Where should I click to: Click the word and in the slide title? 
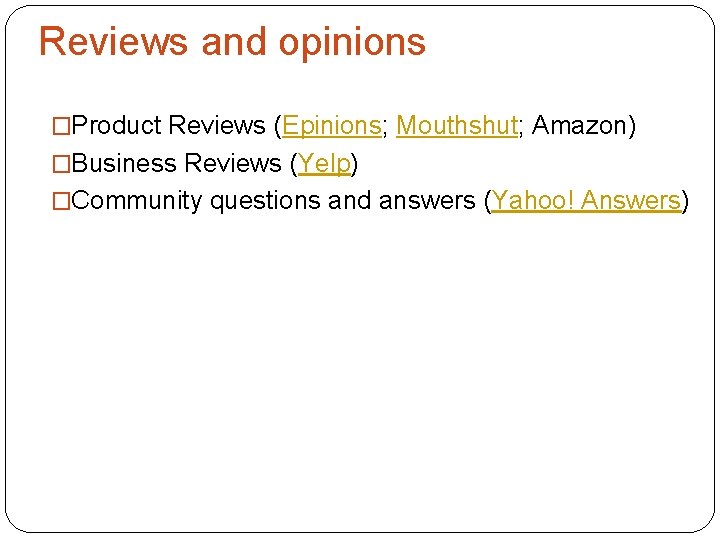click(234, 41)
